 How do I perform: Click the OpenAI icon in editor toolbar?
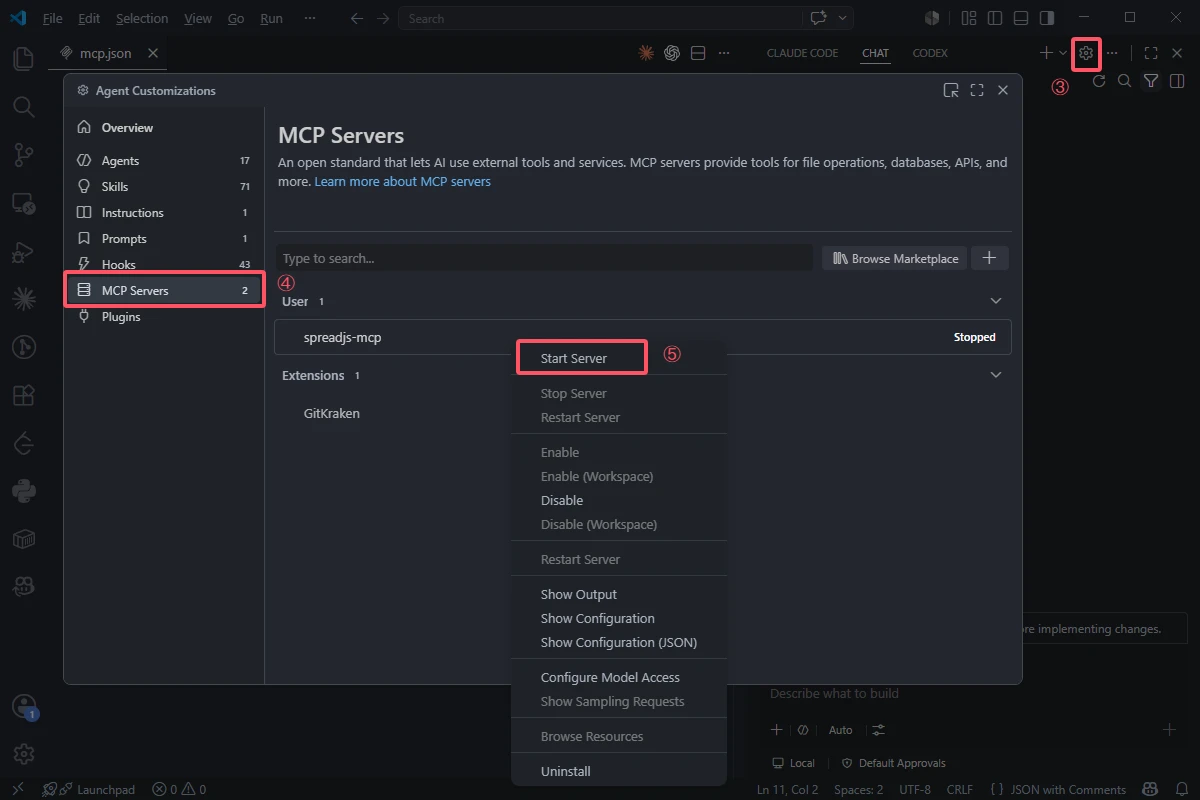point(673,53)
